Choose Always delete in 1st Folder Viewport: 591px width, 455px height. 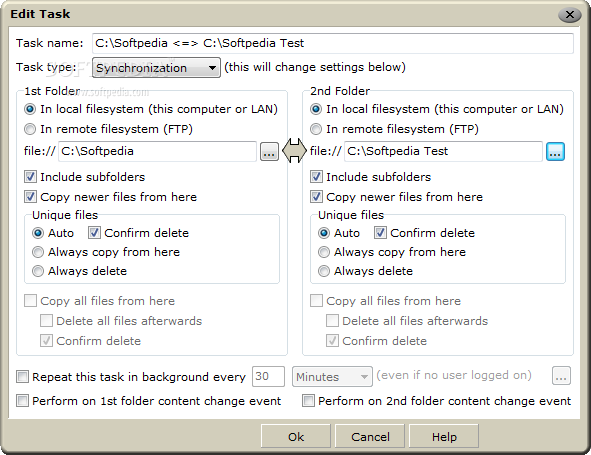point(38,271)
